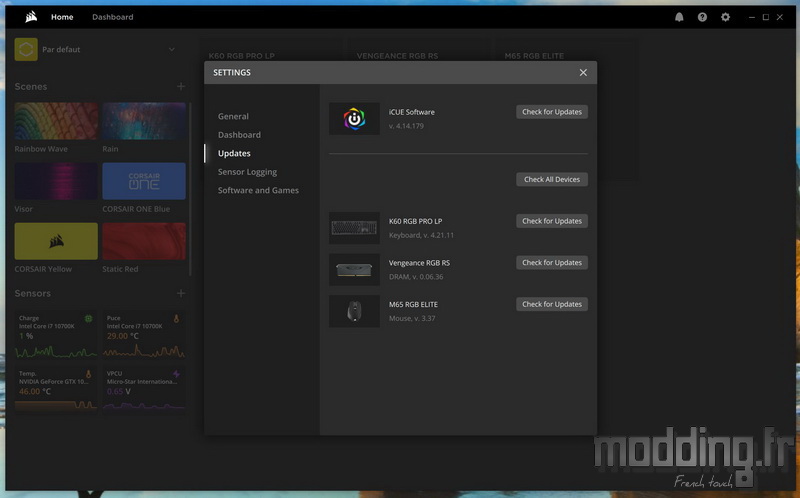Select the CORSAIR ONE Blue scene
Image resolution: width=800 pixels, height=498 pixels.
pos(144,181)
